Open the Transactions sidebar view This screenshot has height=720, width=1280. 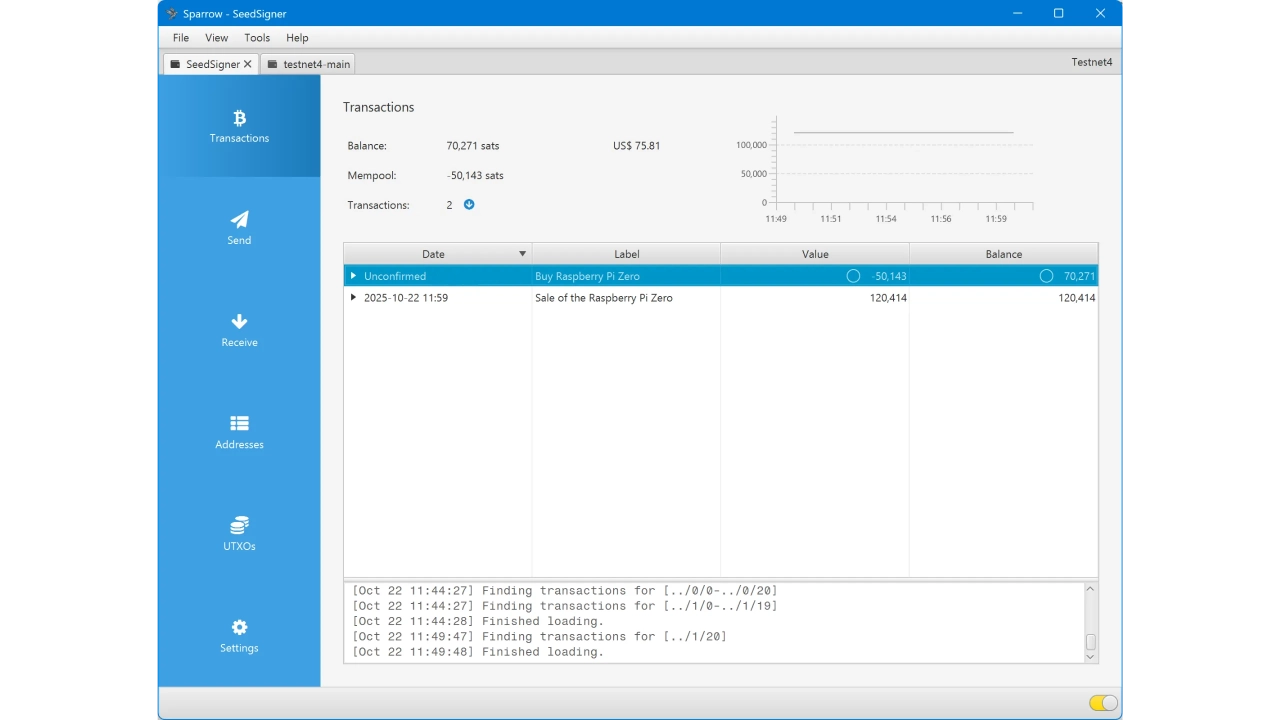pos(239,127)
